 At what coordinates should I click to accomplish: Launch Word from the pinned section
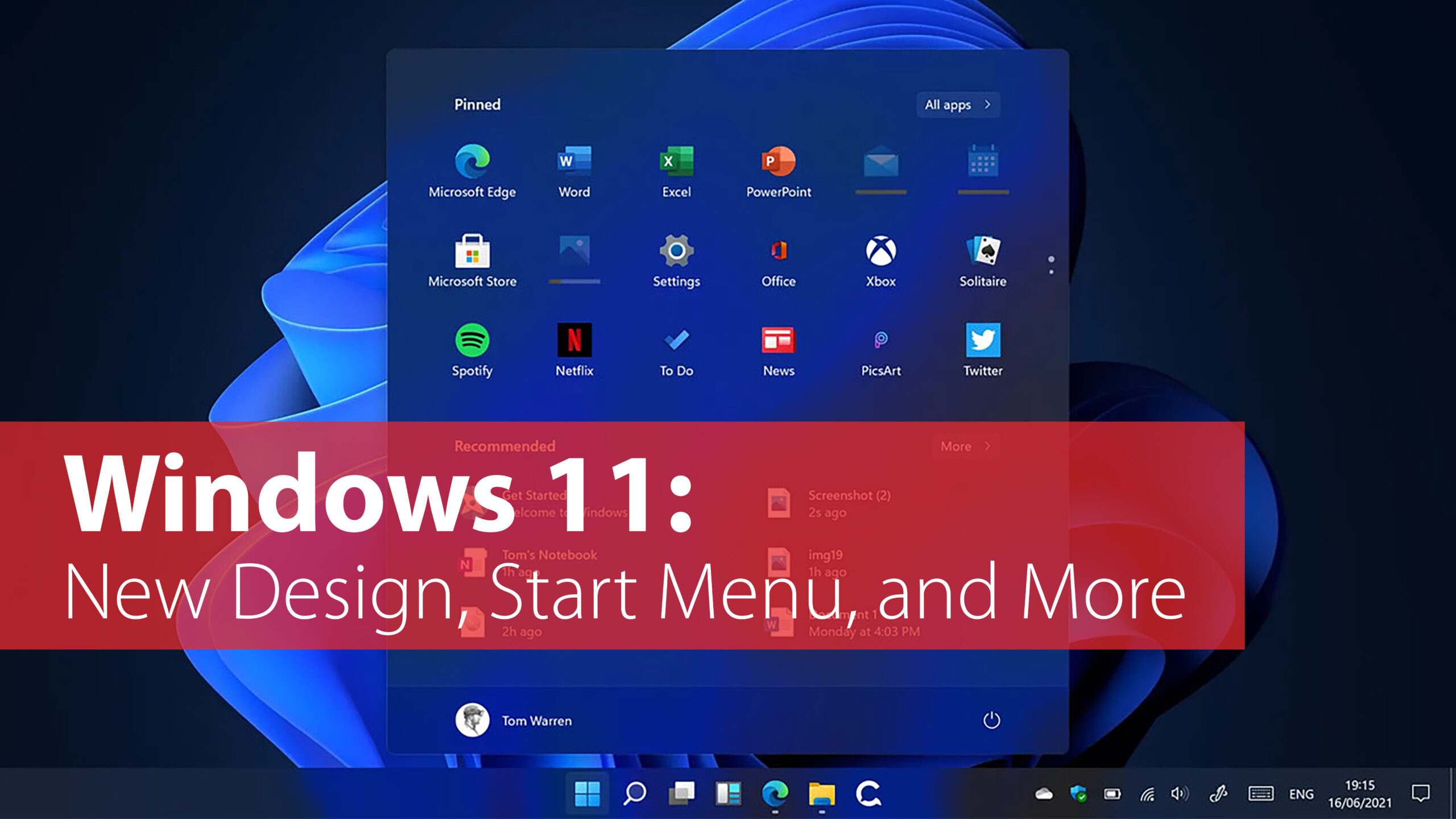click(x=574, y=171)
